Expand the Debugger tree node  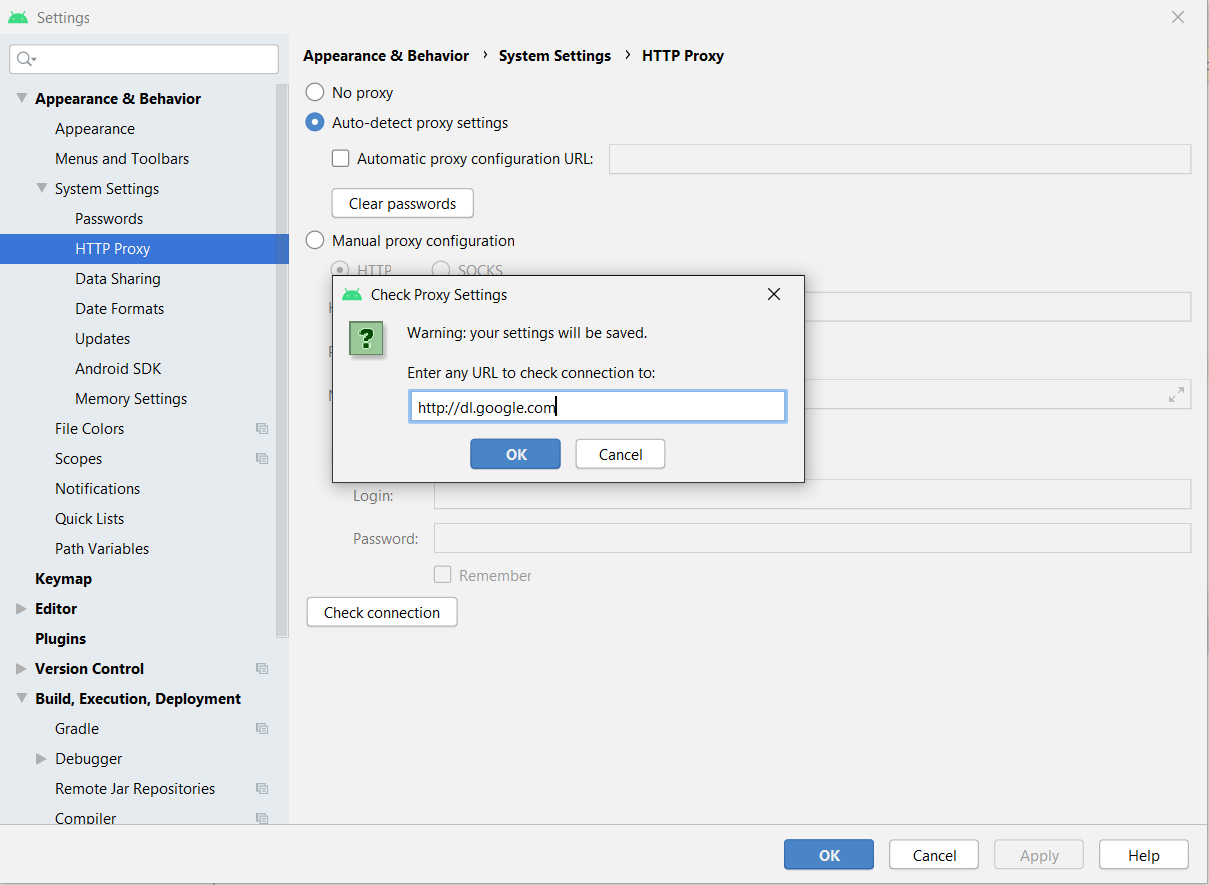41,759
